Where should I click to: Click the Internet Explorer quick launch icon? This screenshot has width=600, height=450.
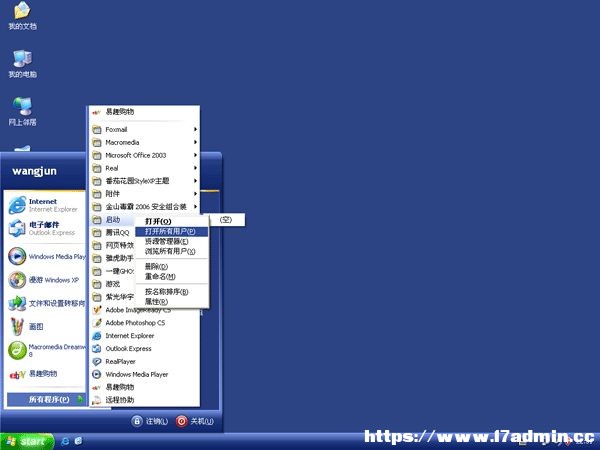pyautogui.click(x=65, y=441)
